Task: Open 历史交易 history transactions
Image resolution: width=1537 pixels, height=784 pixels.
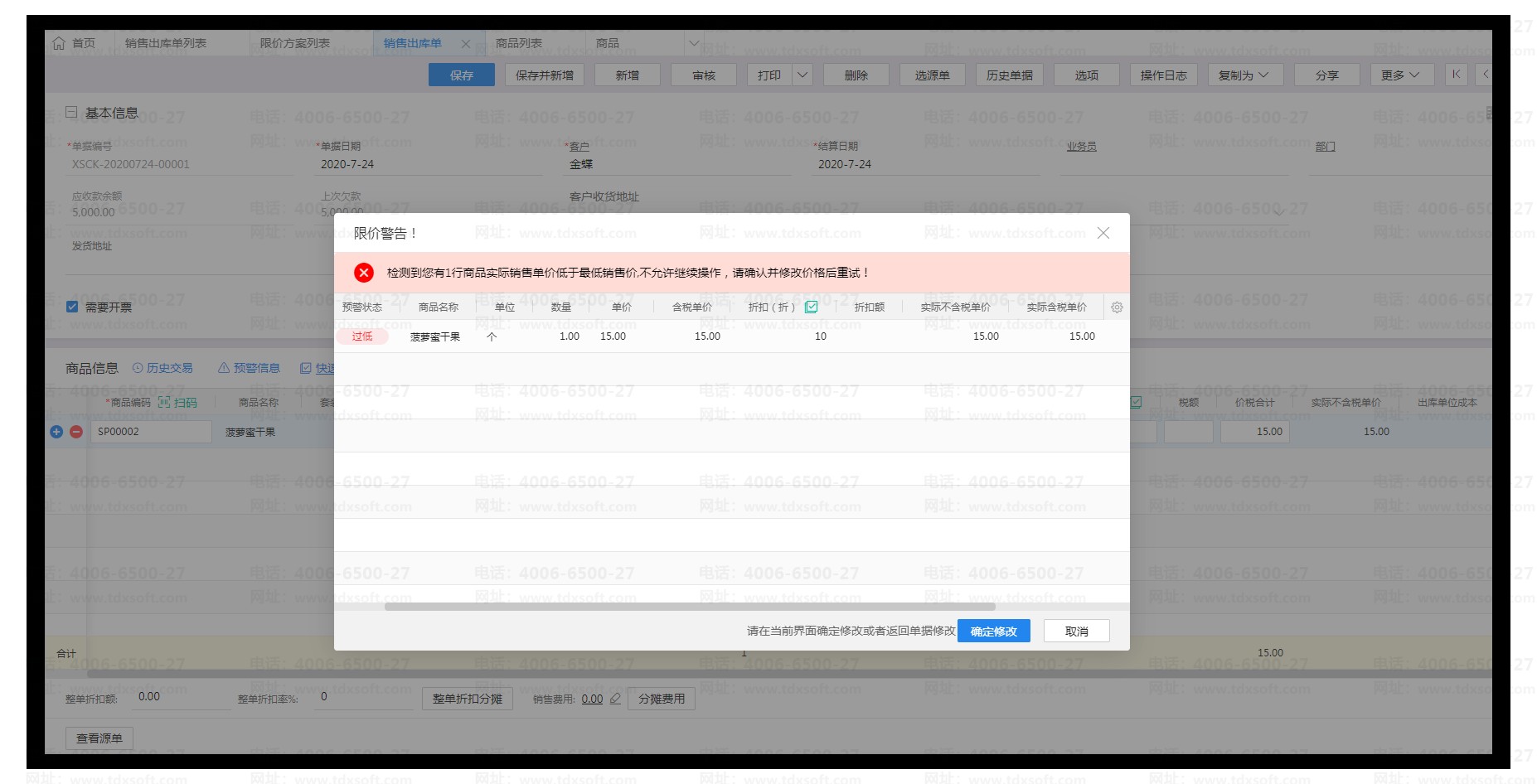Action: 162,368
